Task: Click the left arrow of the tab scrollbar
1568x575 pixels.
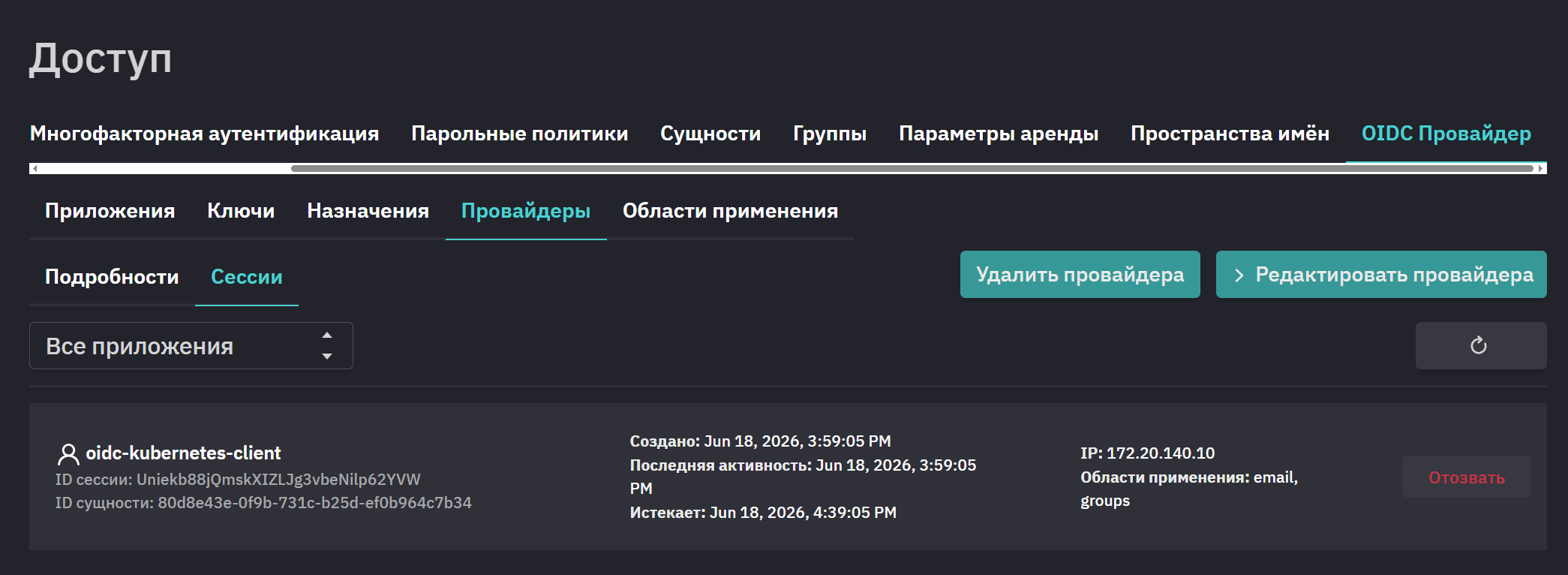Action: pyautogui.click(x=35, y=168)
